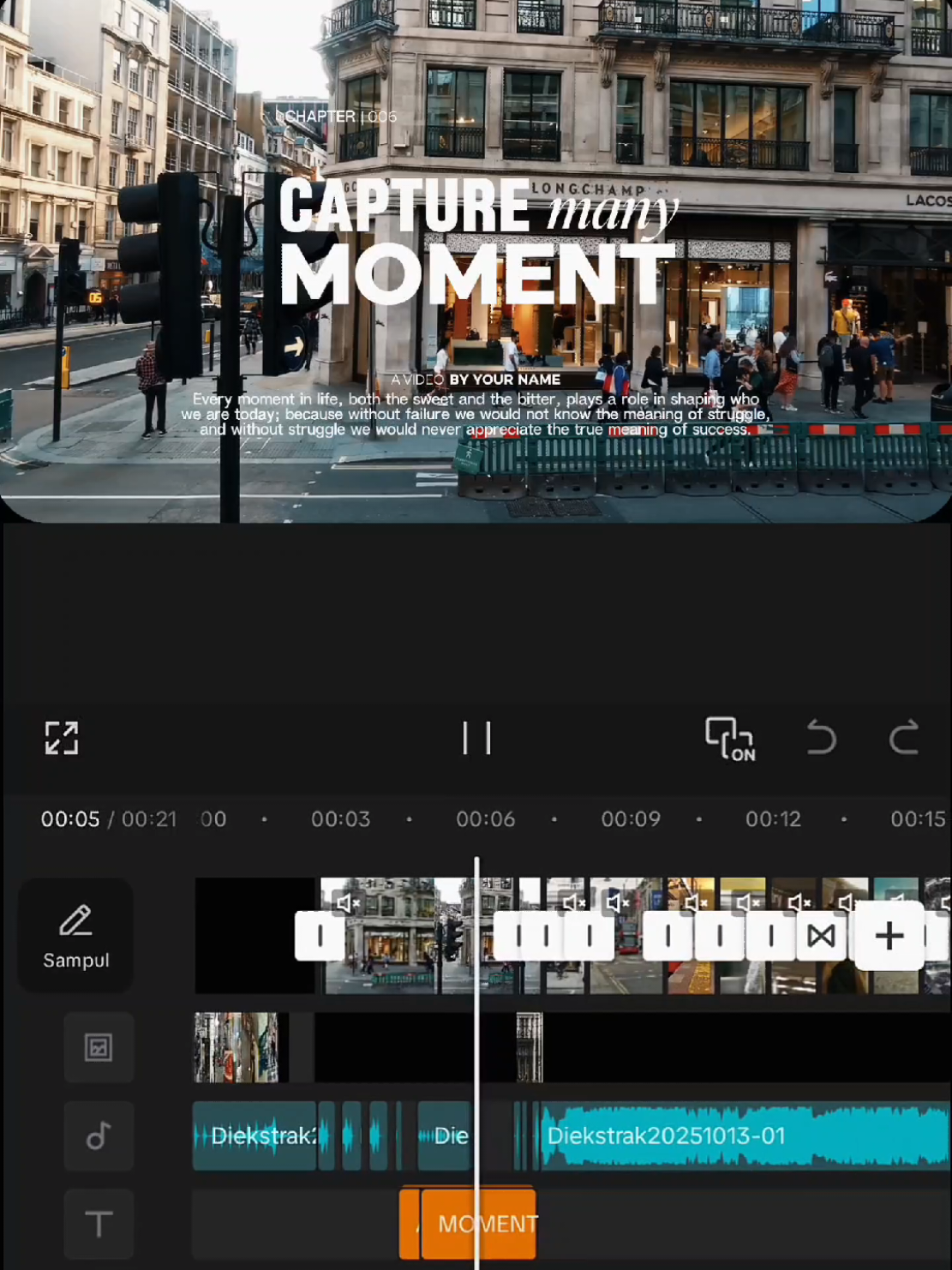Select the orange MOMENT text clip
The width and height of the screenshot is (952, 1270).
[487, 1224]
